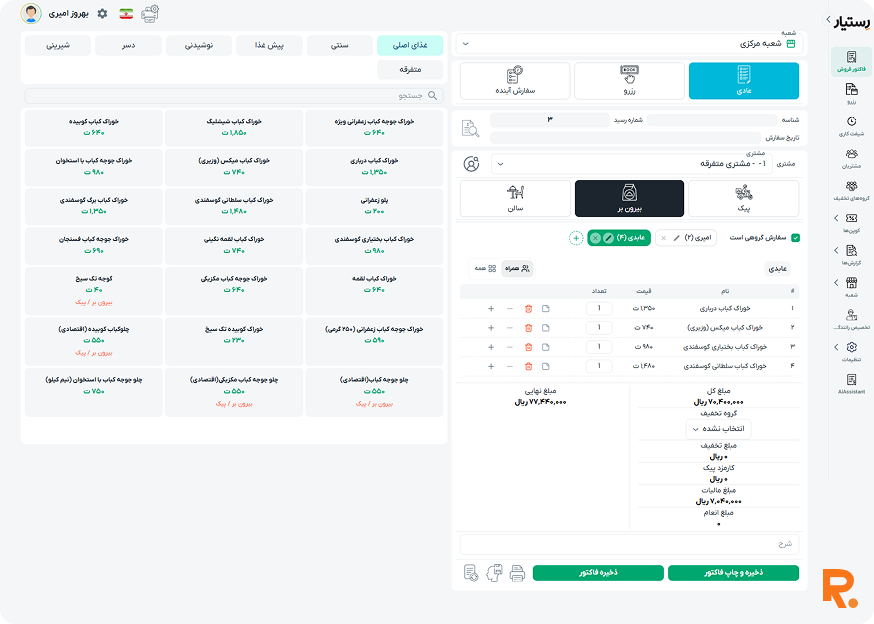
Task: Add خوراک کباب شیشلیک product card
Action: click(x=234, y=128)
